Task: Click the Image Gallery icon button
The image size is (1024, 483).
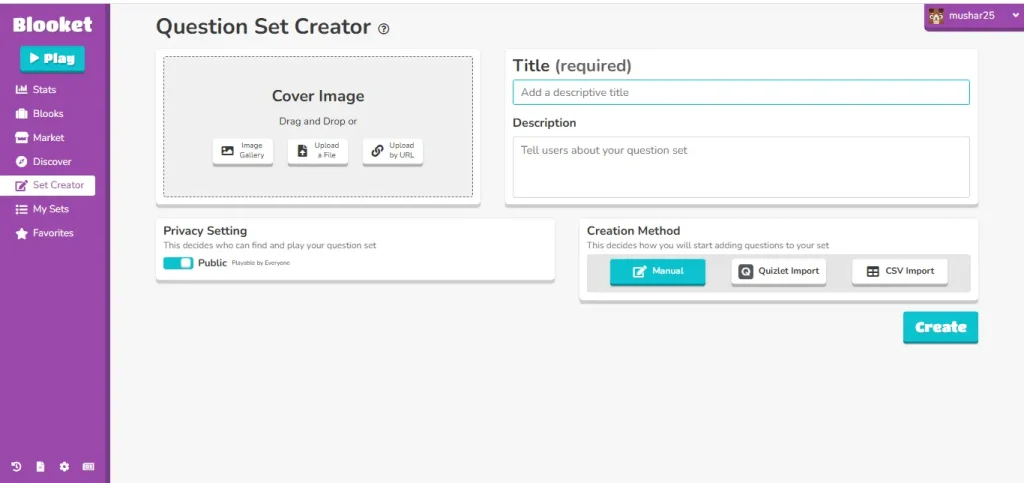Action: coord(243,151)
